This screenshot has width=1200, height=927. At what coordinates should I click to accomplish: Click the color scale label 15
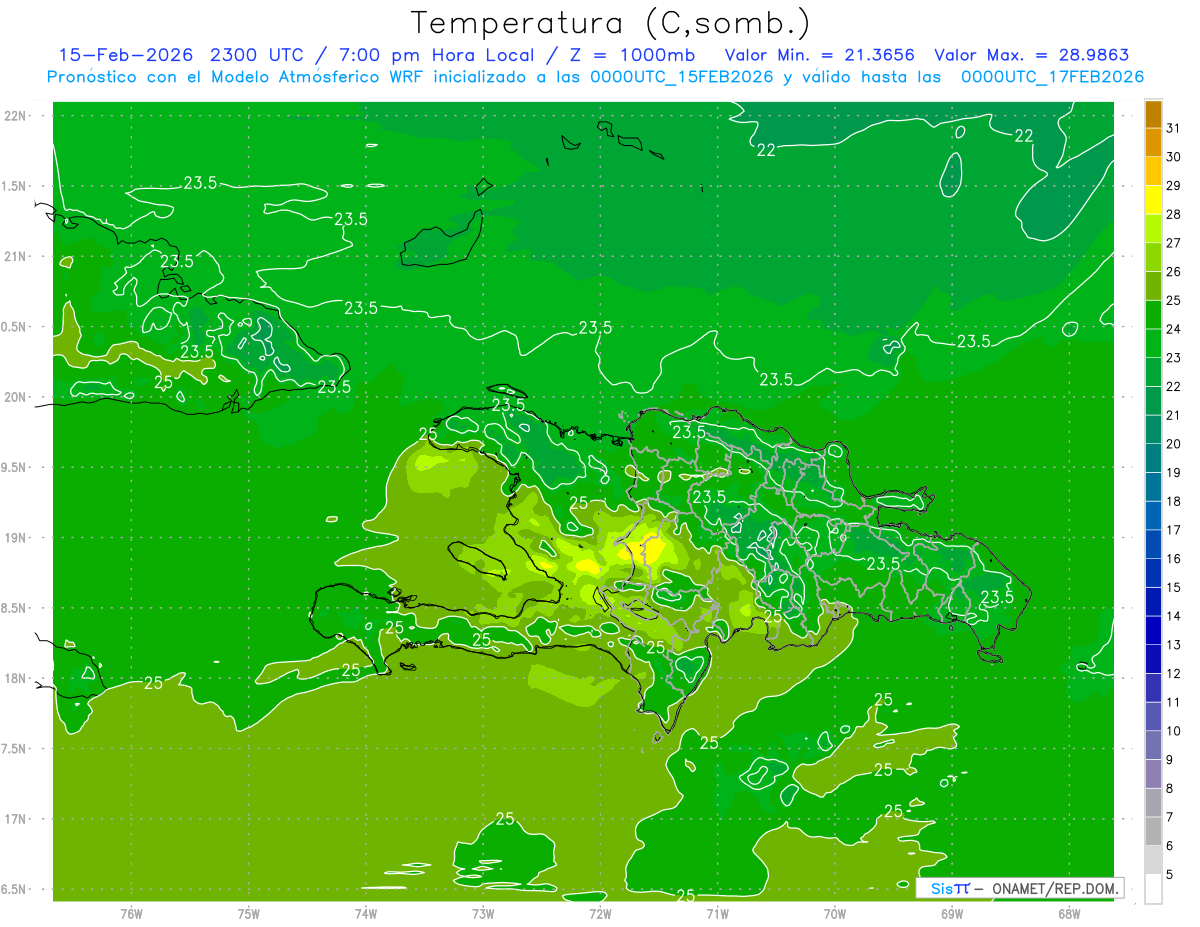tap(1174, 588)
